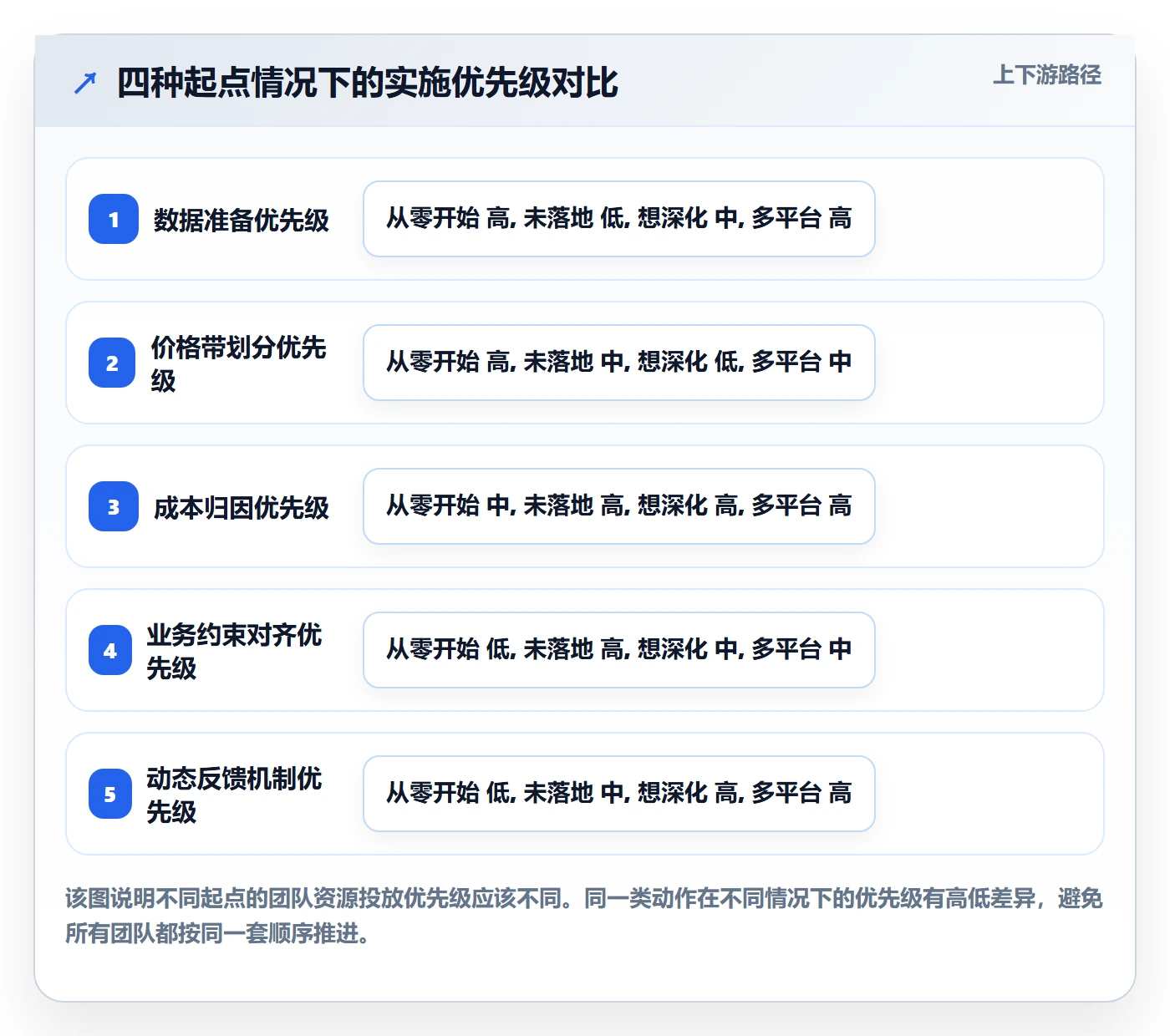The height and width of the screenshot is (1036, 1170).
Task: Select the 数据准备优先级 row label
Action: pos(242,220)
